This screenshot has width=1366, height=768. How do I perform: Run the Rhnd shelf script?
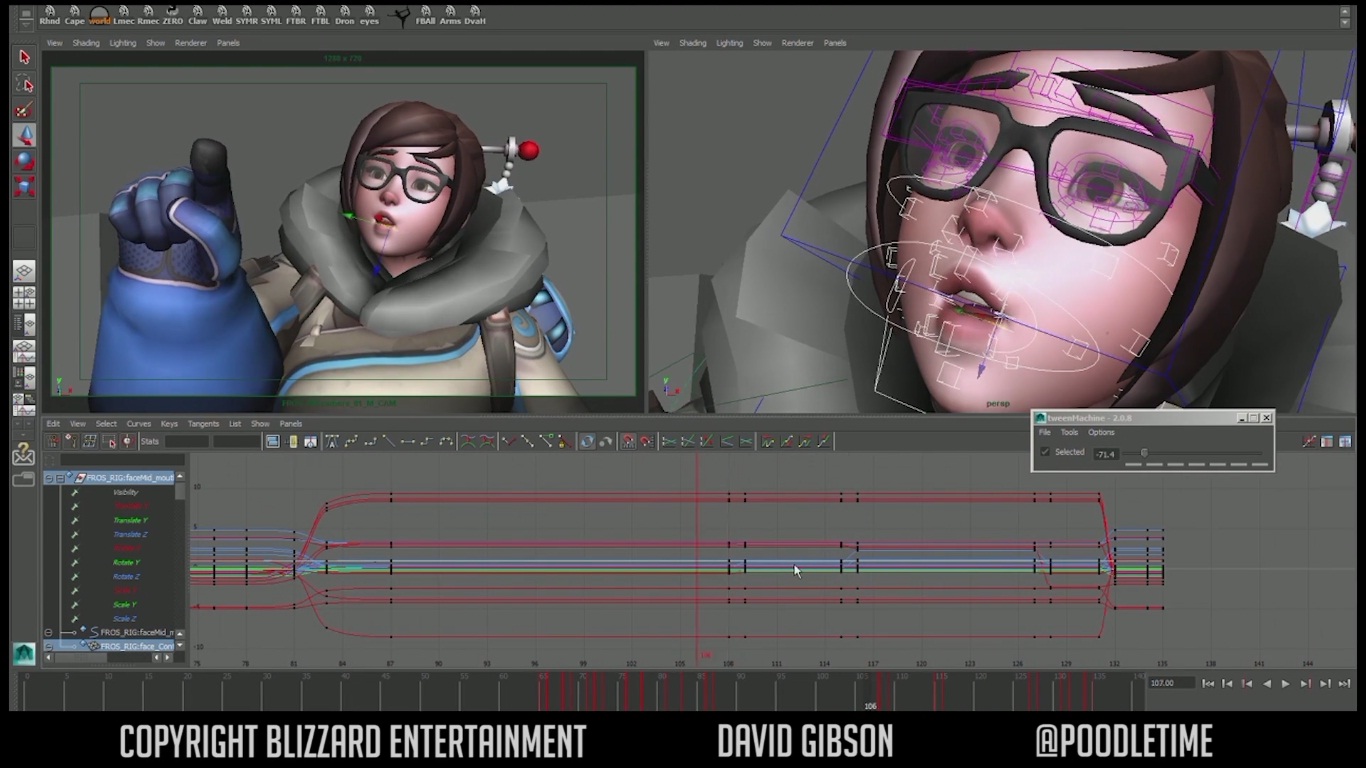coord(49,14)
